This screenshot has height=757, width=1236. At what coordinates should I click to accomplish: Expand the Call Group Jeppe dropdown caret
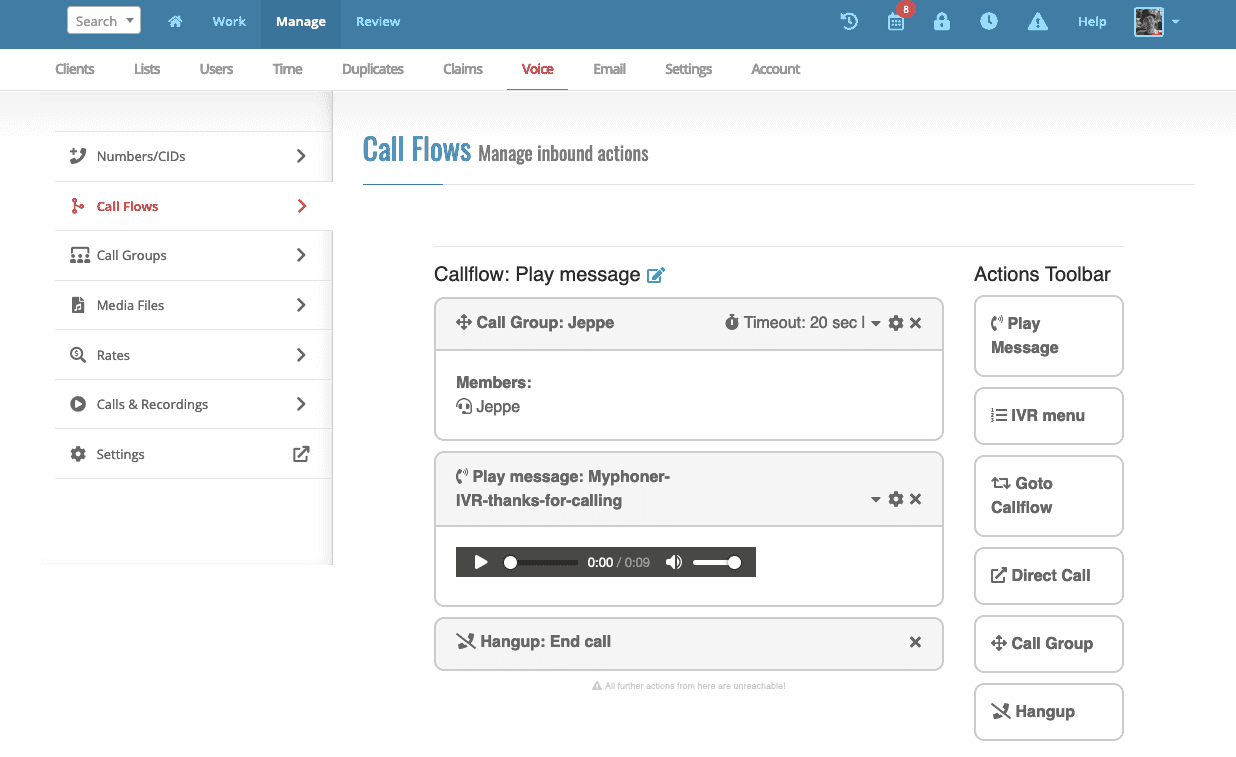pyautogui.click(x=876, y=323)
